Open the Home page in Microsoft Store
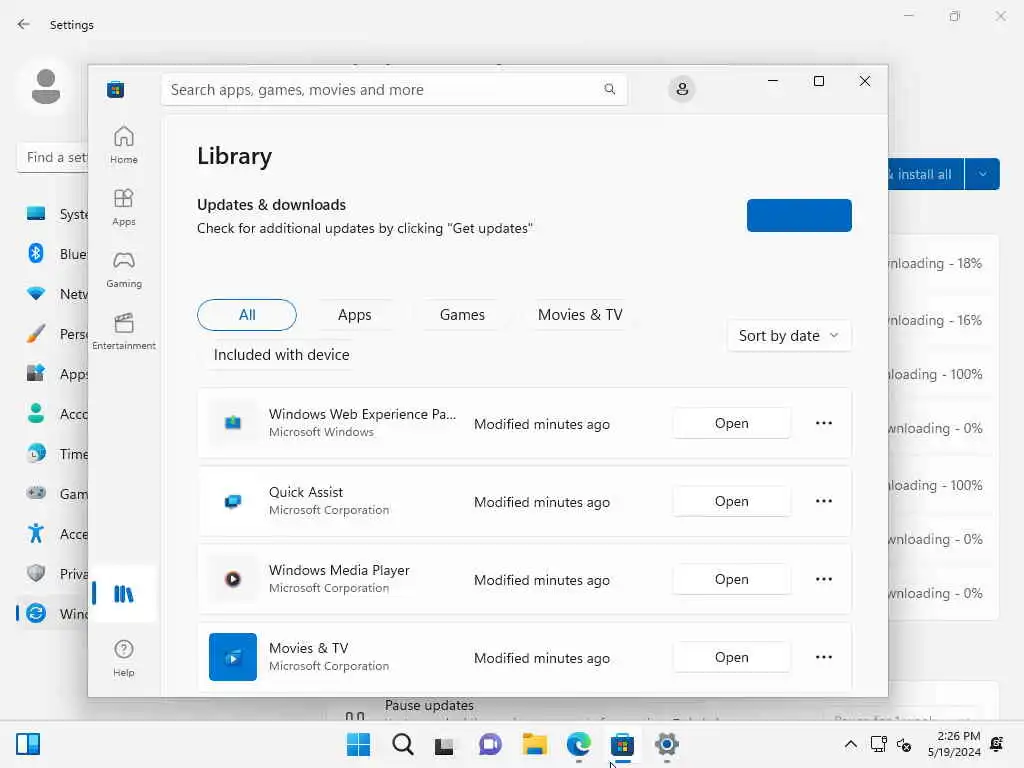 pos(123,144)
